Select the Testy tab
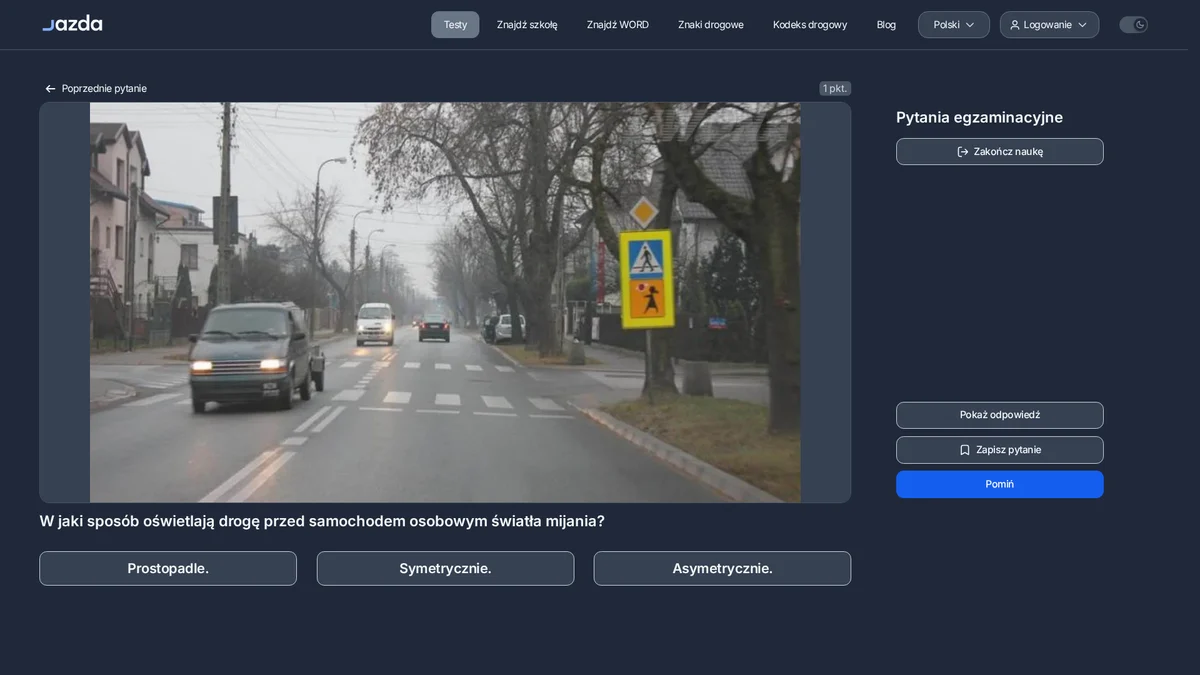Viewport: 1200px width, 675px height. coord(455,25)
